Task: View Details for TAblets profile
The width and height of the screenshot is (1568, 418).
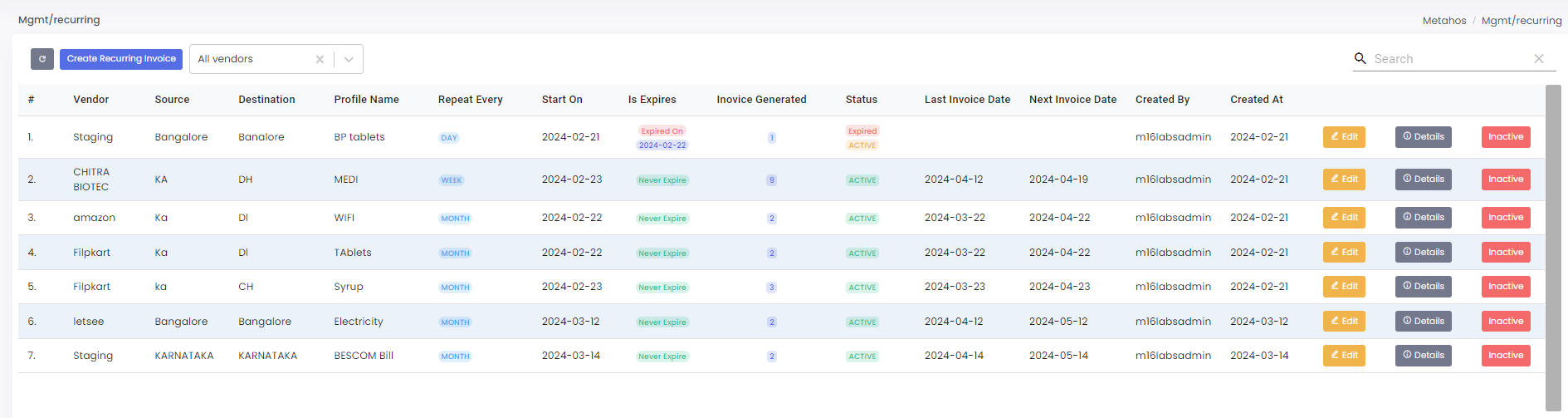Action: [1424, 253]
